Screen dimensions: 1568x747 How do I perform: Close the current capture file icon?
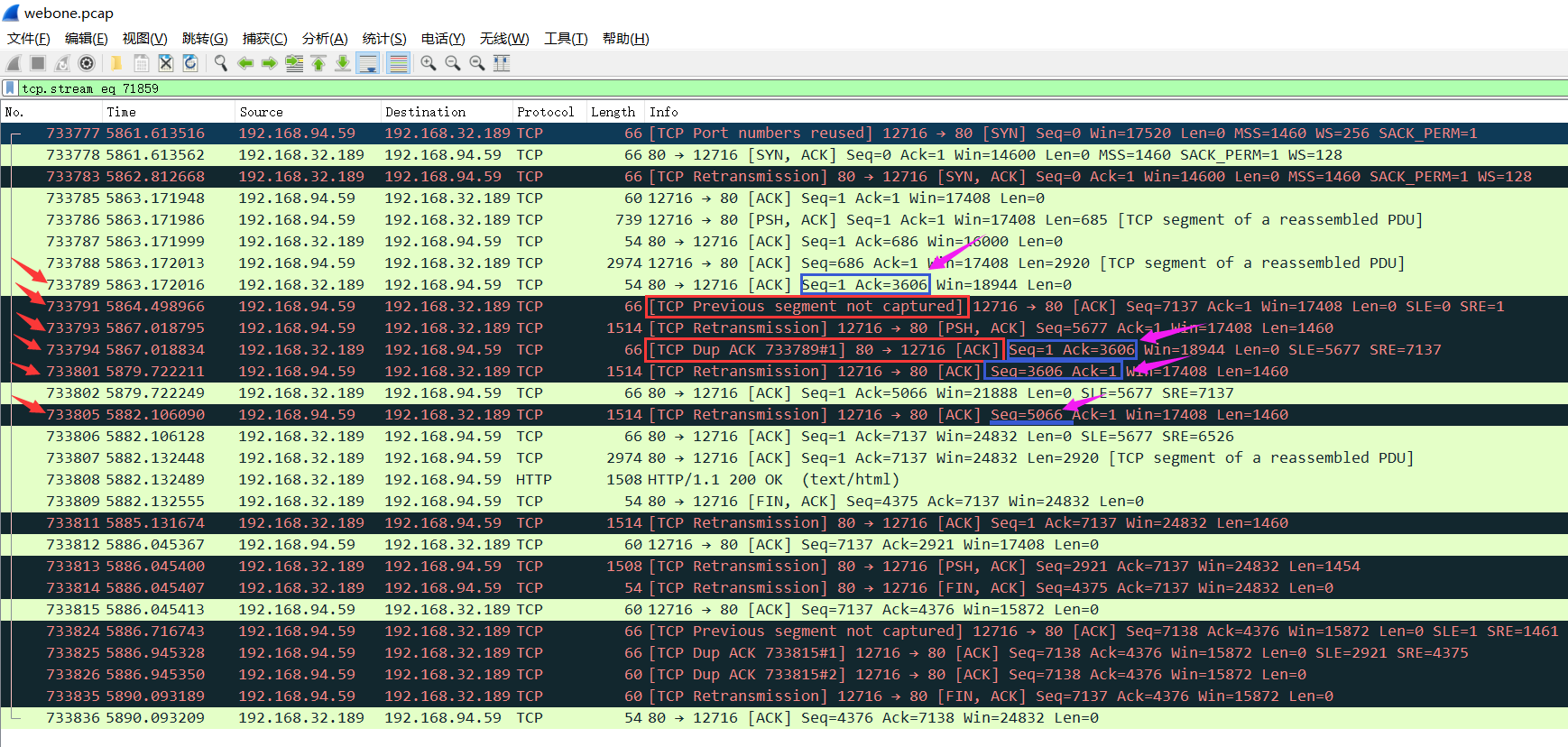coord(166,63)
